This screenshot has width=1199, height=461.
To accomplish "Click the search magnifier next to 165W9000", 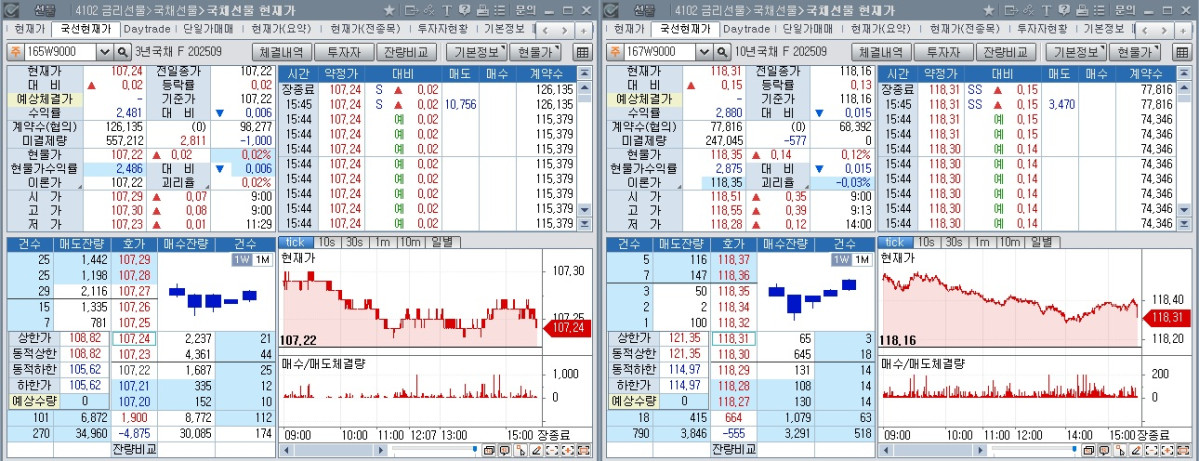I will pyautogui.click(x=123, y=51).
